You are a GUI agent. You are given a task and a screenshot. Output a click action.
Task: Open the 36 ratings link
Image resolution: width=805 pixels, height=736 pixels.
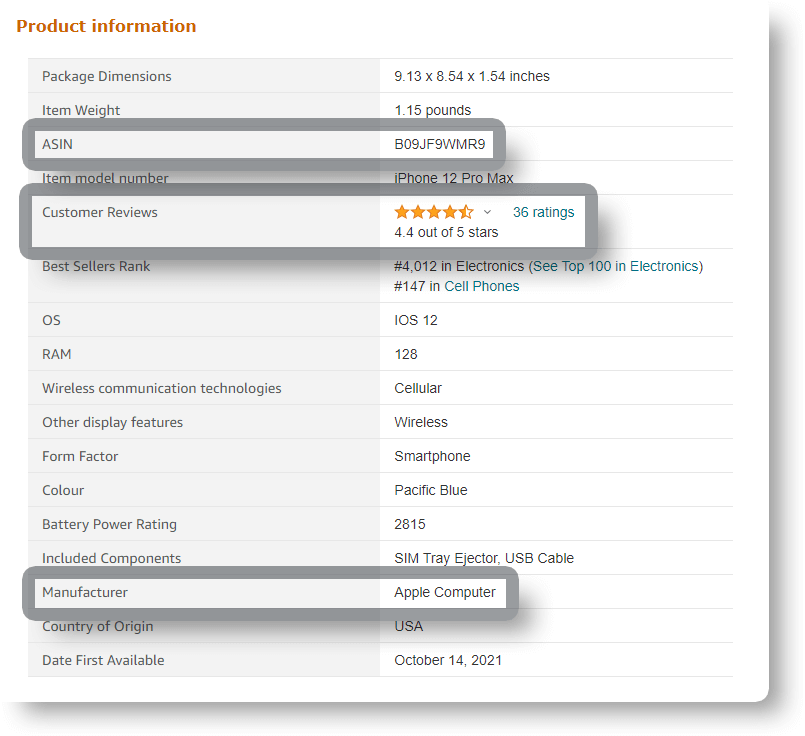pyautogui.click(x=543, y=212)
